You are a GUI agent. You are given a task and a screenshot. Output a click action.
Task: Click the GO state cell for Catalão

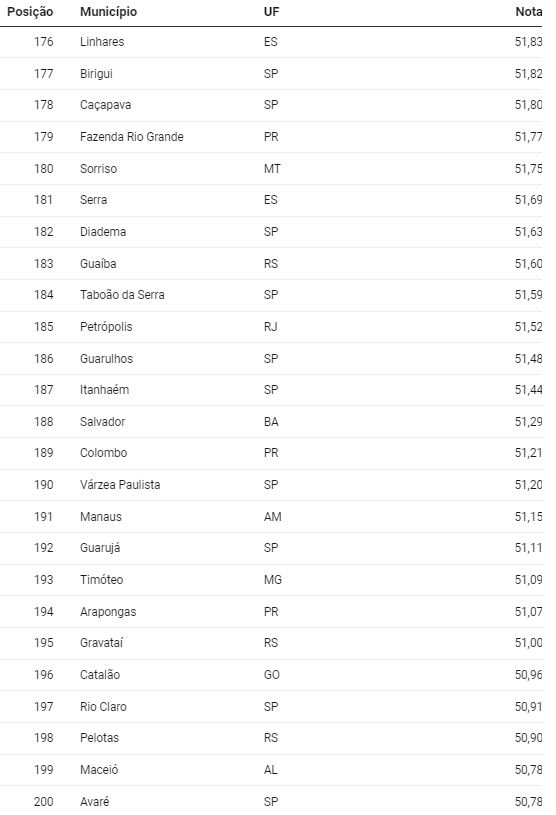[x=271, y=675]
